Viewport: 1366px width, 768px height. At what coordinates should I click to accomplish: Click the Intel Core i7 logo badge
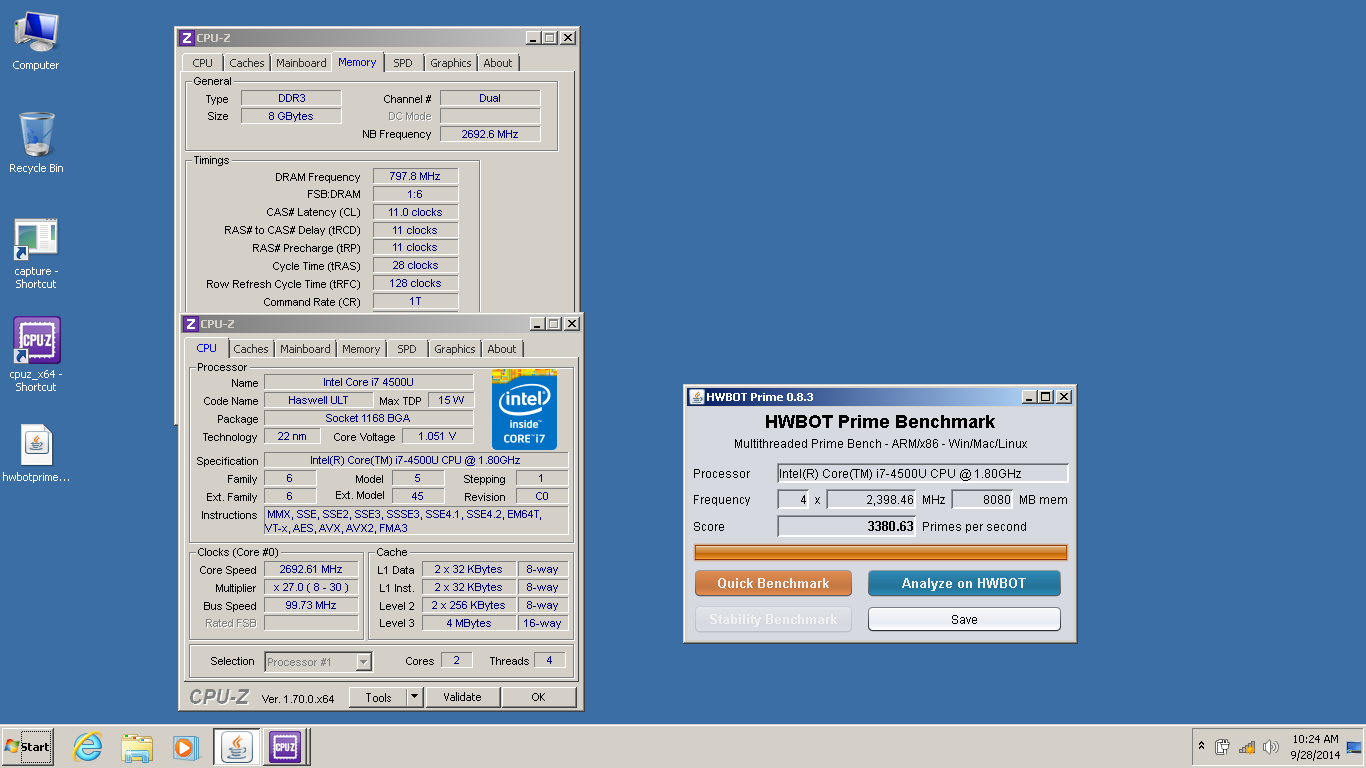click(524, 409)
